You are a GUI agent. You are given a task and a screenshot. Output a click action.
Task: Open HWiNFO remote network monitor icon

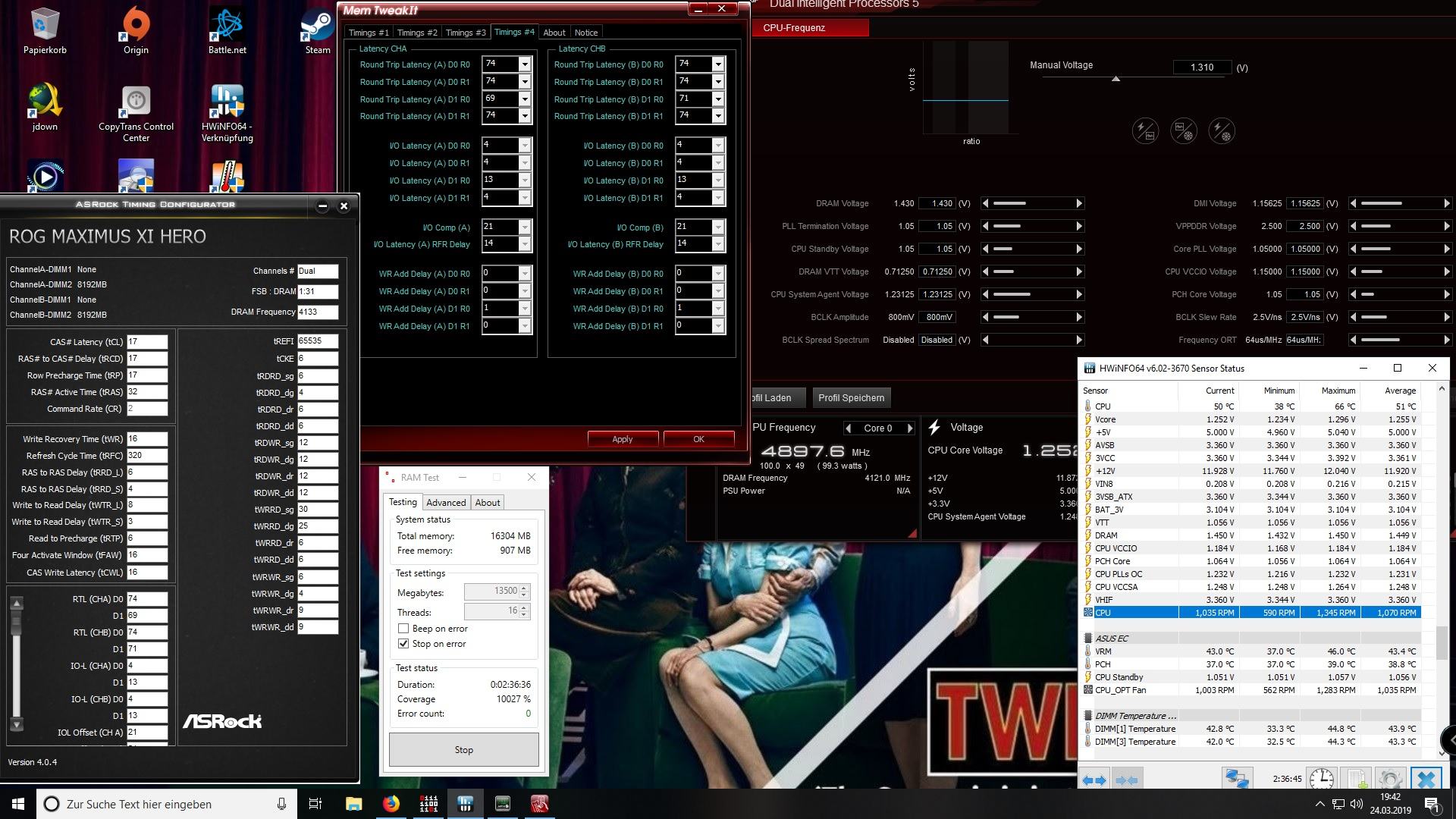1237,779
